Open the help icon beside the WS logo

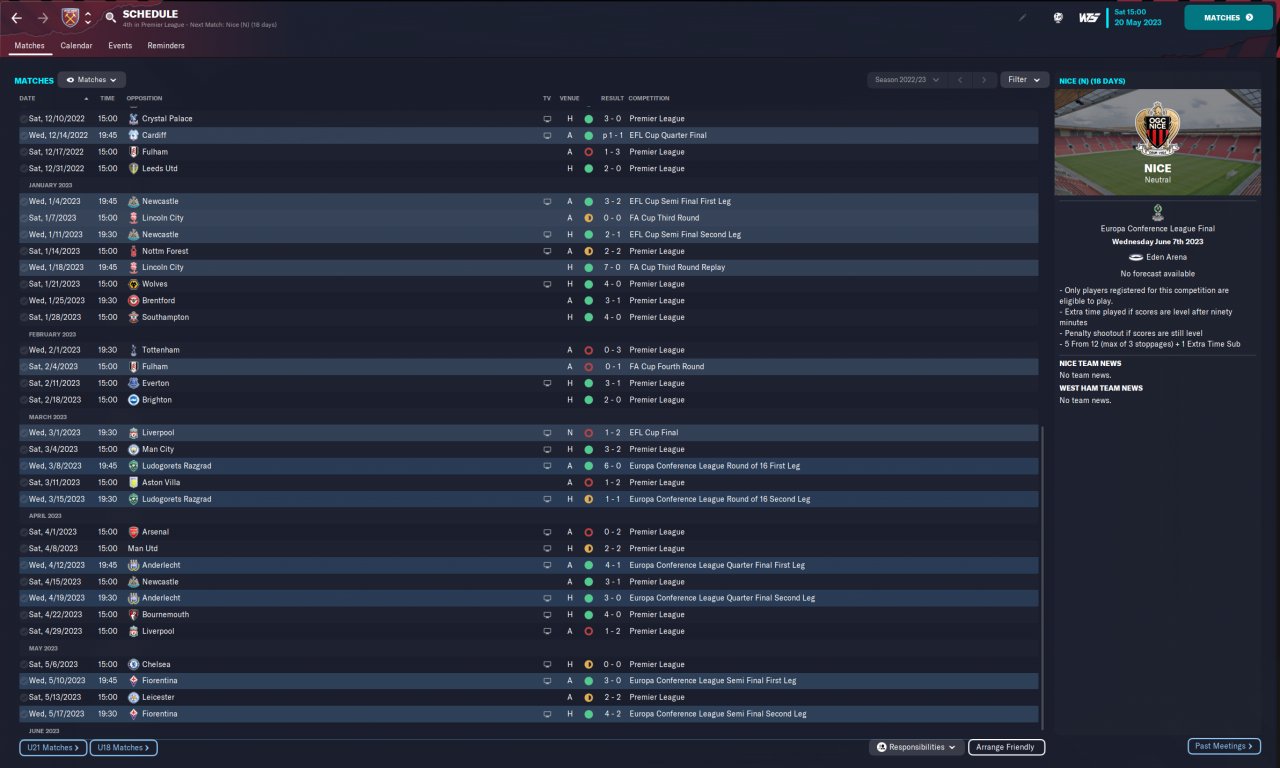tap(1058, 17)
